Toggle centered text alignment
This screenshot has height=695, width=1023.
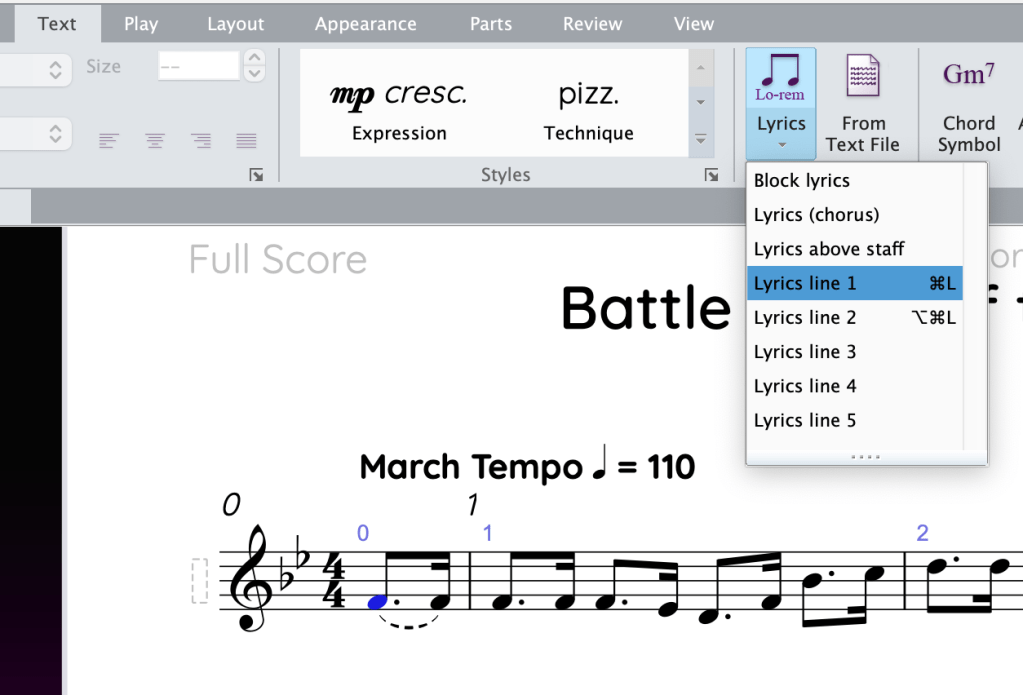[154, 141]
